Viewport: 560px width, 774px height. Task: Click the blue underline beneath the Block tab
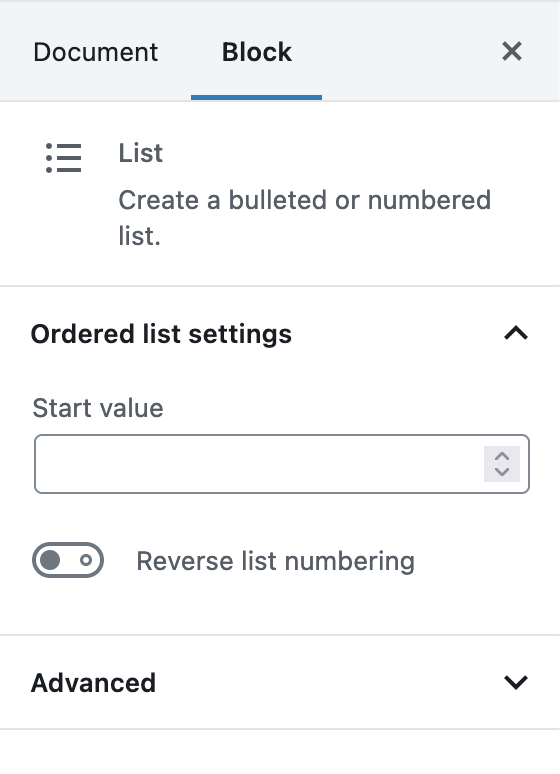[x=256, y=98]
